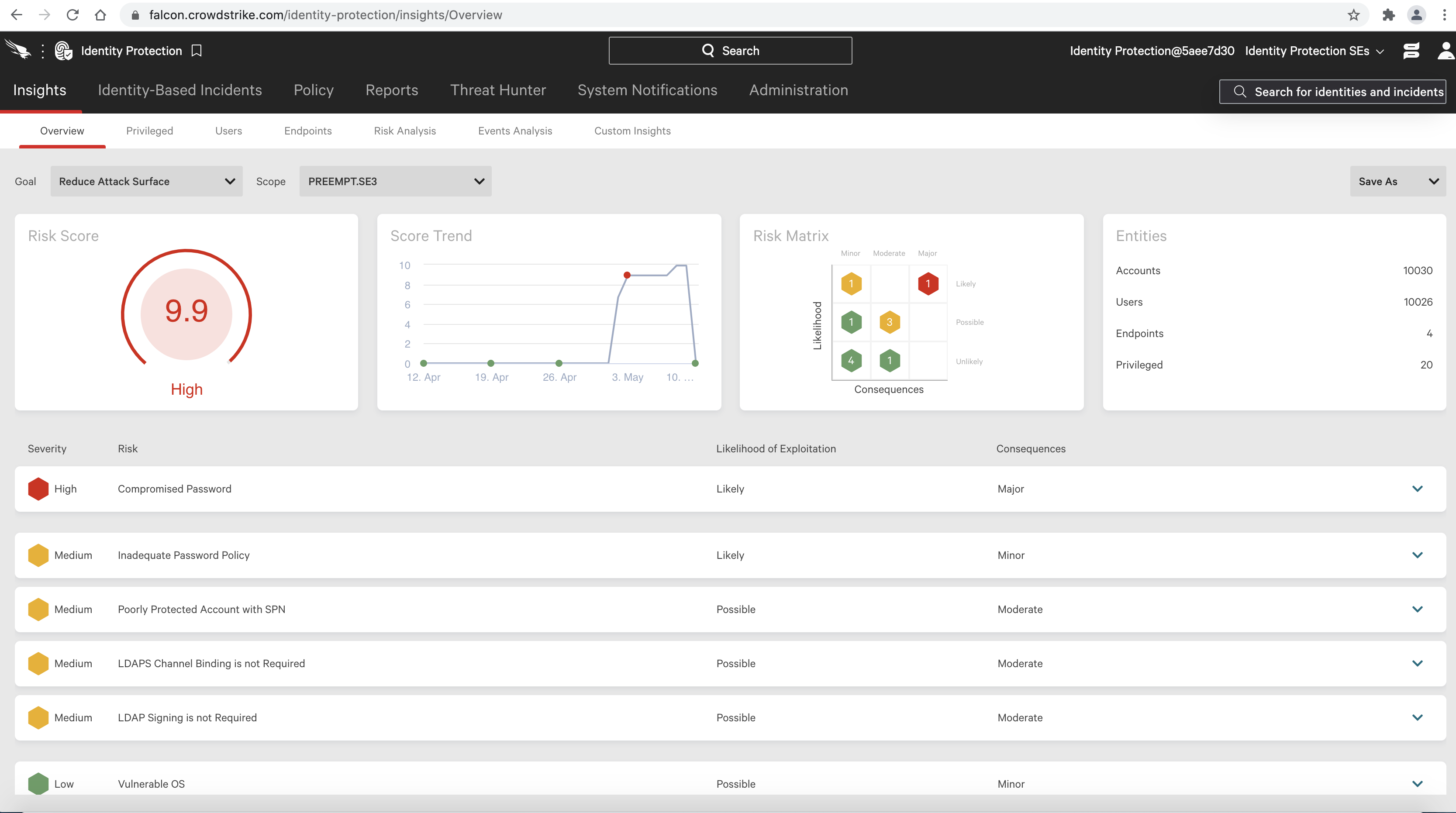Switch to the Privileged sub-tab
Screen dimensions: 1456x813
click(x=149, y=131)
